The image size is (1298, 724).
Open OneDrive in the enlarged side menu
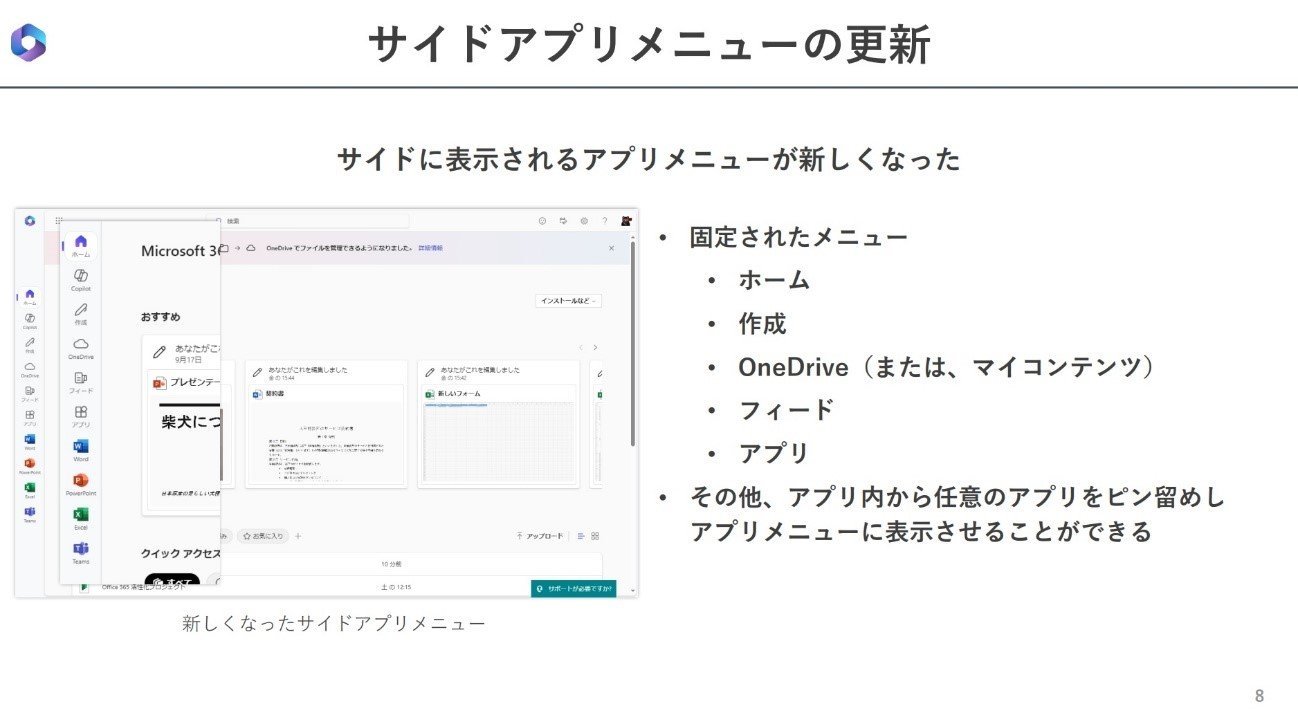pos(81,348)
